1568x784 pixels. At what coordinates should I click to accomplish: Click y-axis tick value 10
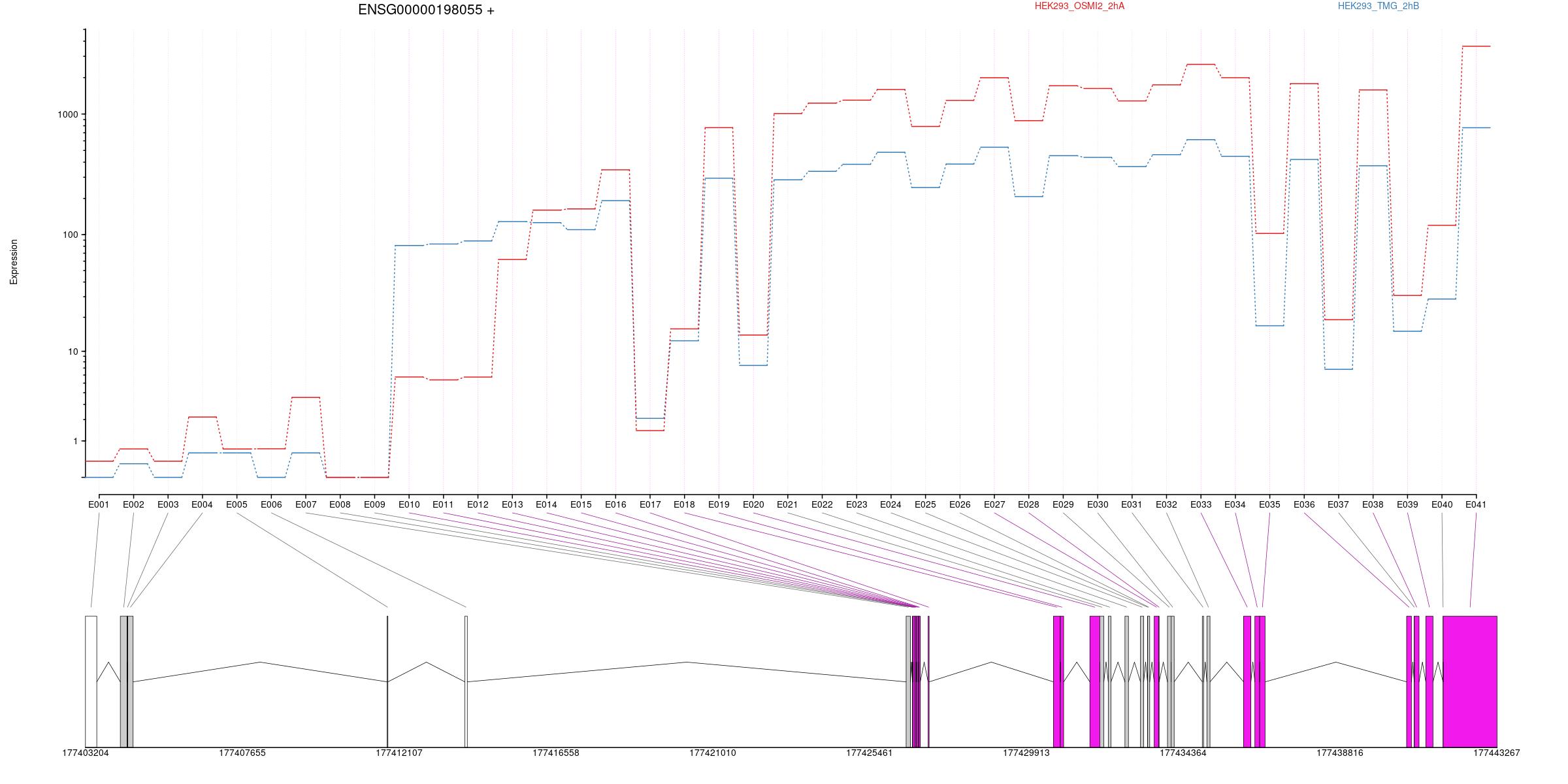coord(73,351)
